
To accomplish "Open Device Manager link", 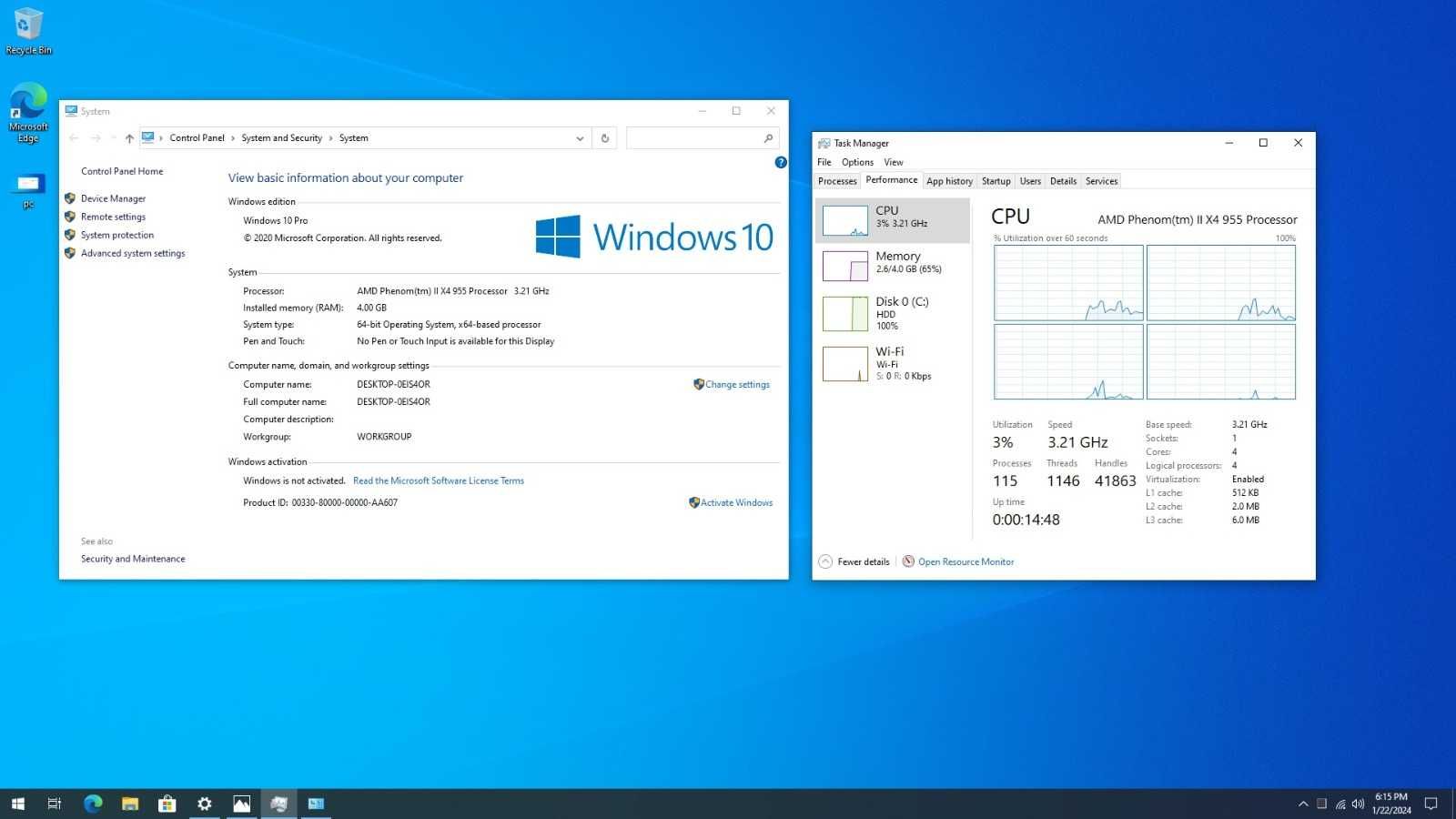I will click(x=113, y=198).
